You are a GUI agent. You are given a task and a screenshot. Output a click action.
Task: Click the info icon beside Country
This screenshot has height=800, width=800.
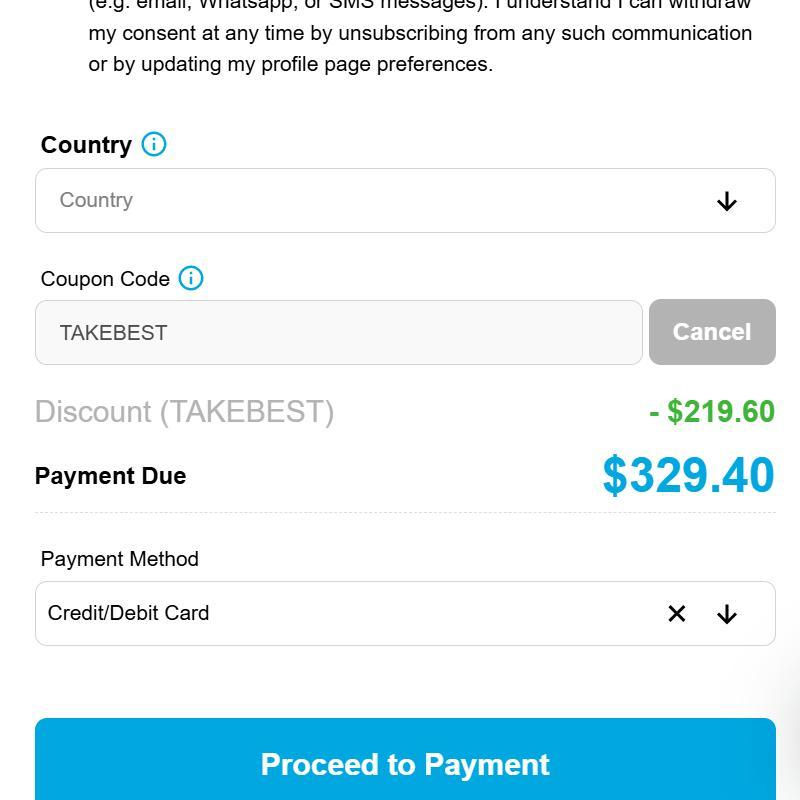click(154, 144)
